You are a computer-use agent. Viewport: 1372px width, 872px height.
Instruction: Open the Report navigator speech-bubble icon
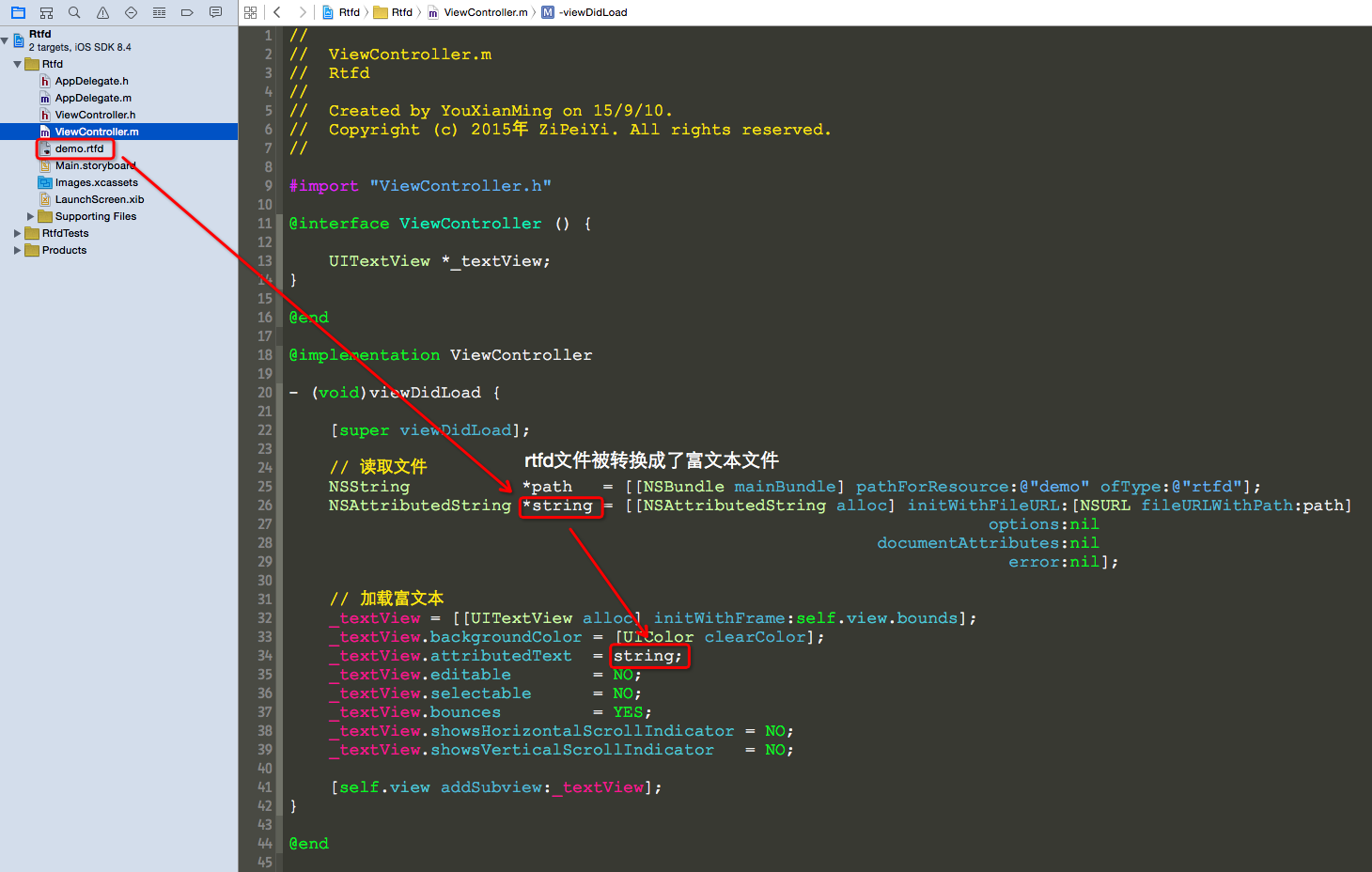coord(215,12)
